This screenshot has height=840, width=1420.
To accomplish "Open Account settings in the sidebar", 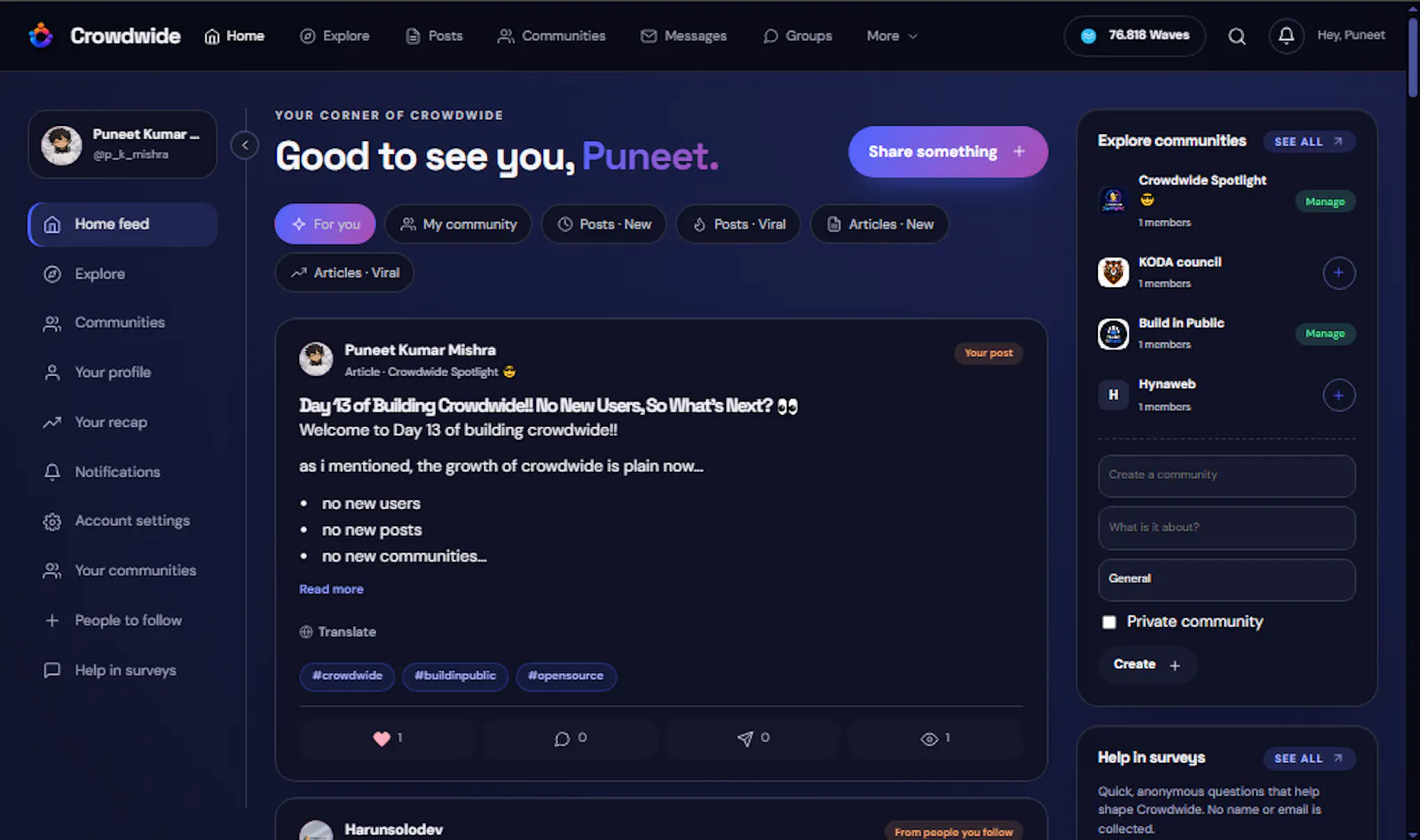I will 122,521.
